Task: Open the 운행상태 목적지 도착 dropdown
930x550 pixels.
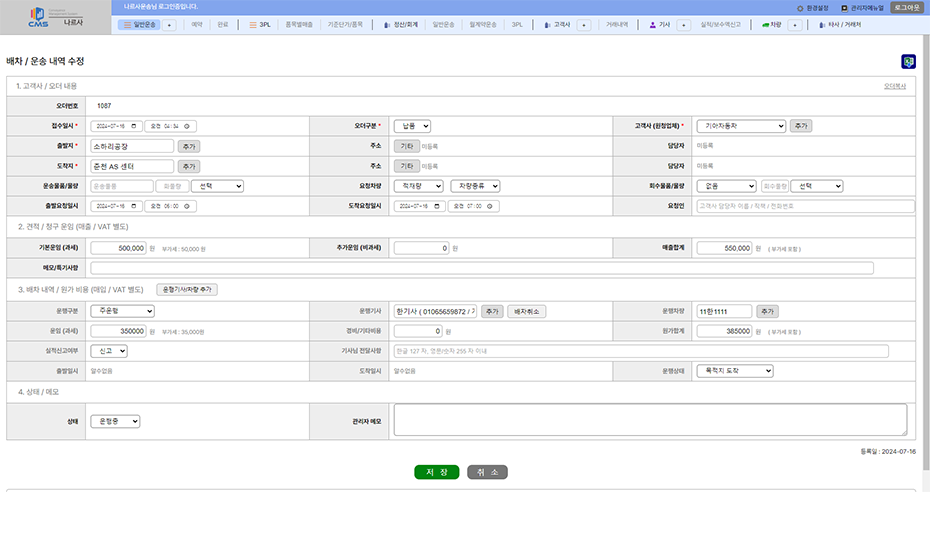Action: coord(735,371)
